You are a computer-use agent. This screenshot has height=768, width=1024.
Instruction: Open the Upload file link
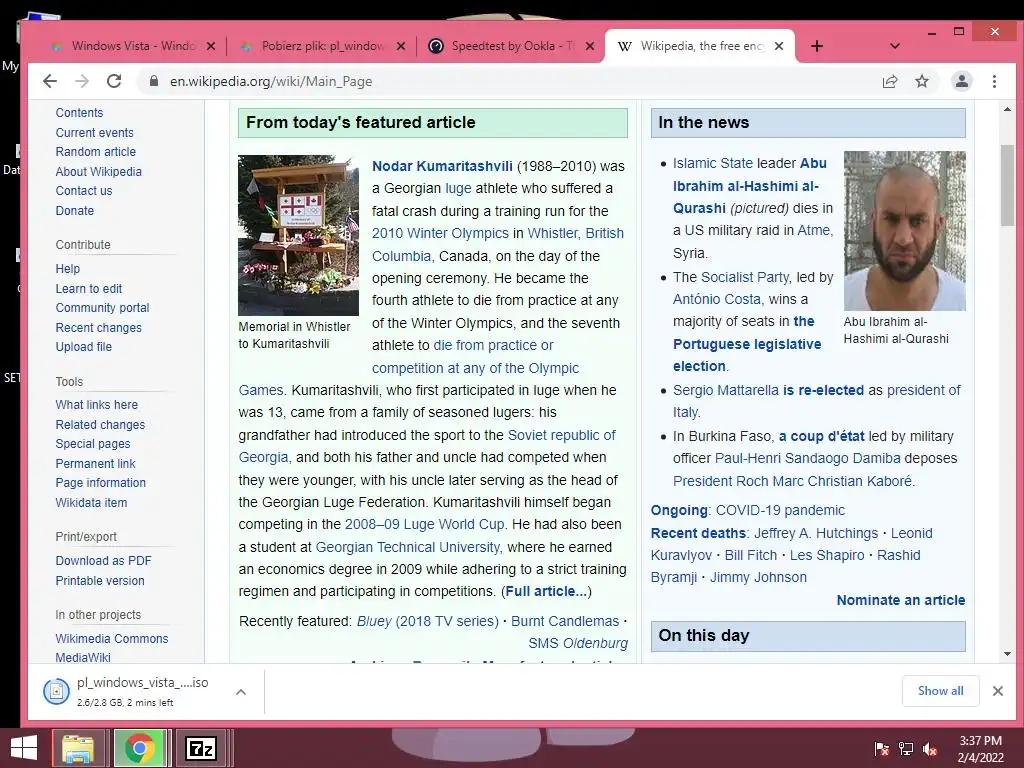tap(84, 347)
